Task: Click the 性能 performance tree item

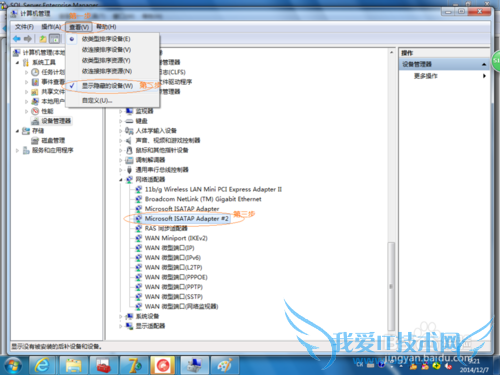Action: point(47,111)
